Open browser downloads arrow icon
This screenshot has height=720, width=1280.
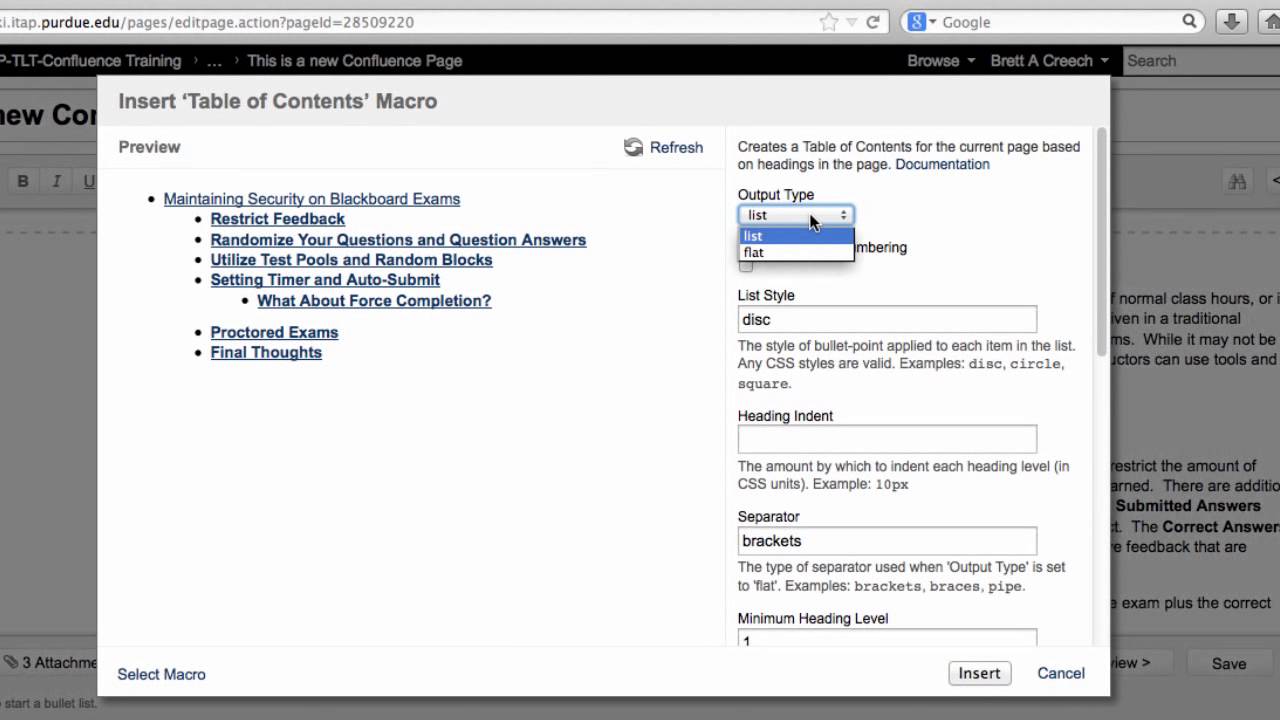(x=1233, y=21)
